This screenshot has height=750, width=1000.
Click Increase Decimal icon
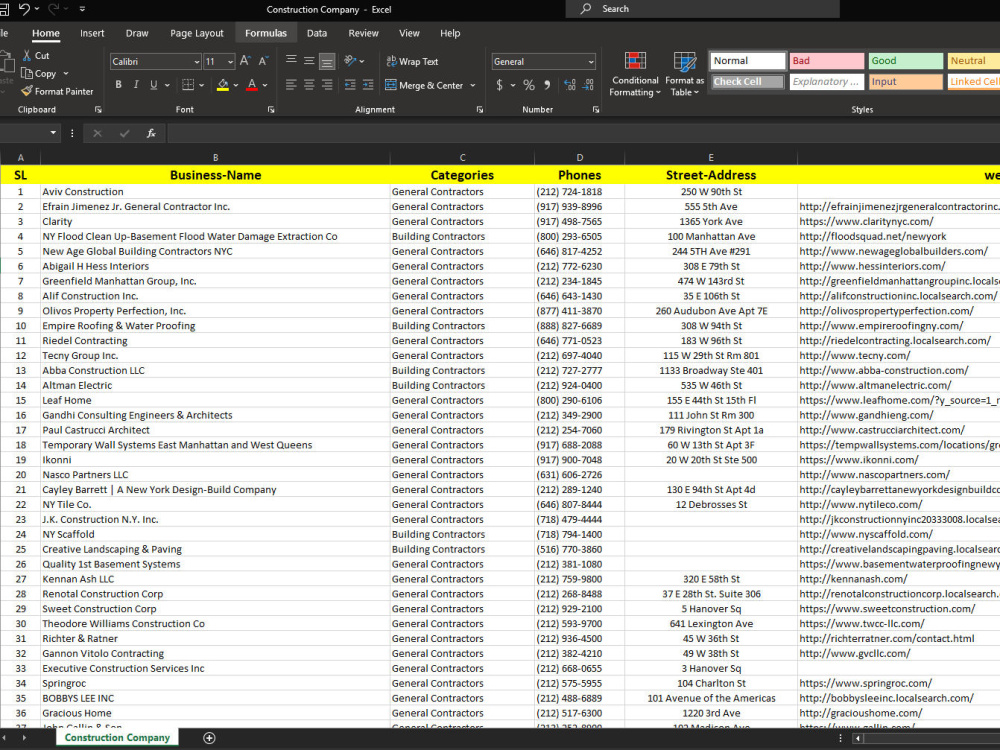570,84
